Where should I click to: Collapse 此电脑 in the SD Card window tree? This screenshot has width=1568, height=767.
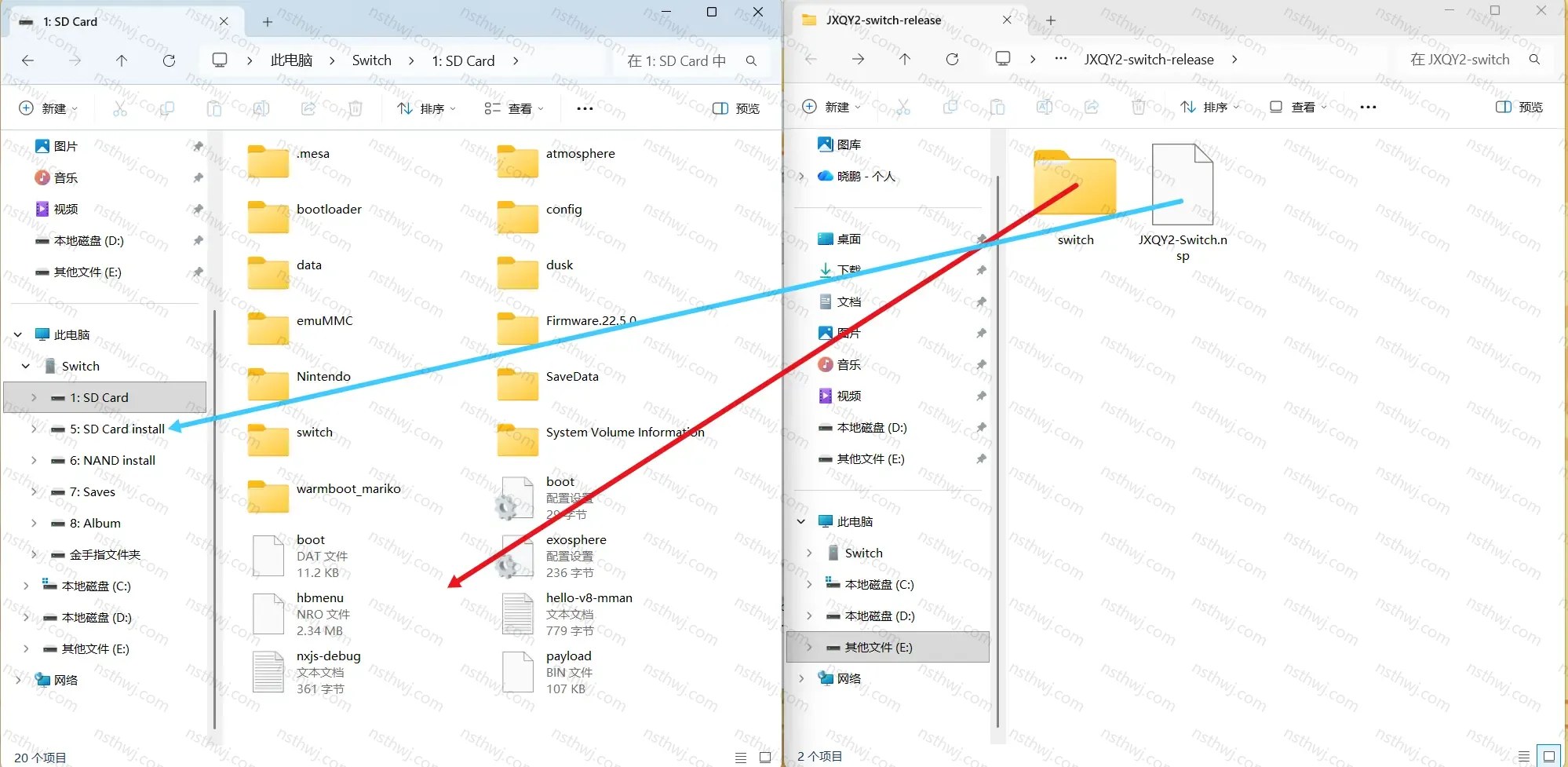18,334
